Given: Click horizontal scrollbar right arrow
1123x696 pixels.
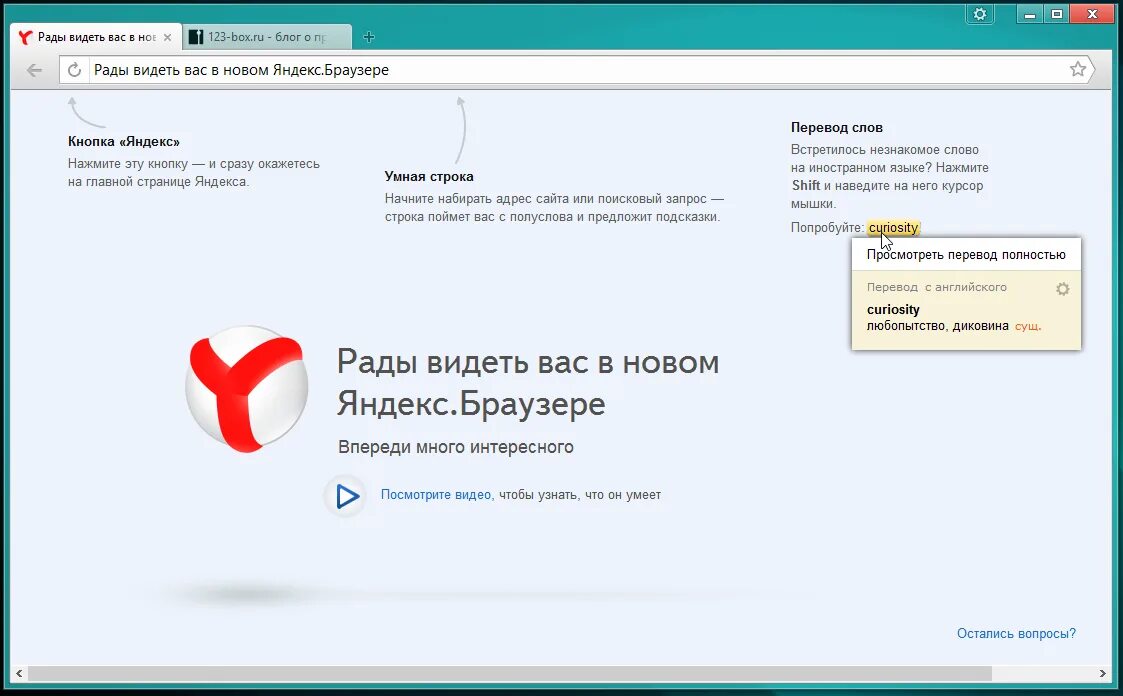Looking at the screenshot, I should (1102, 673).
